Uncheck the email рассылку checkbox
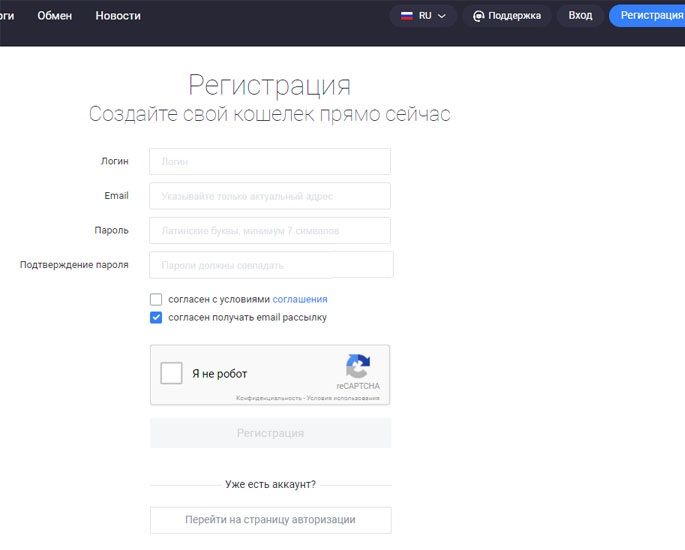This screenshot has height=550, width=685. (x=156, y=317)
